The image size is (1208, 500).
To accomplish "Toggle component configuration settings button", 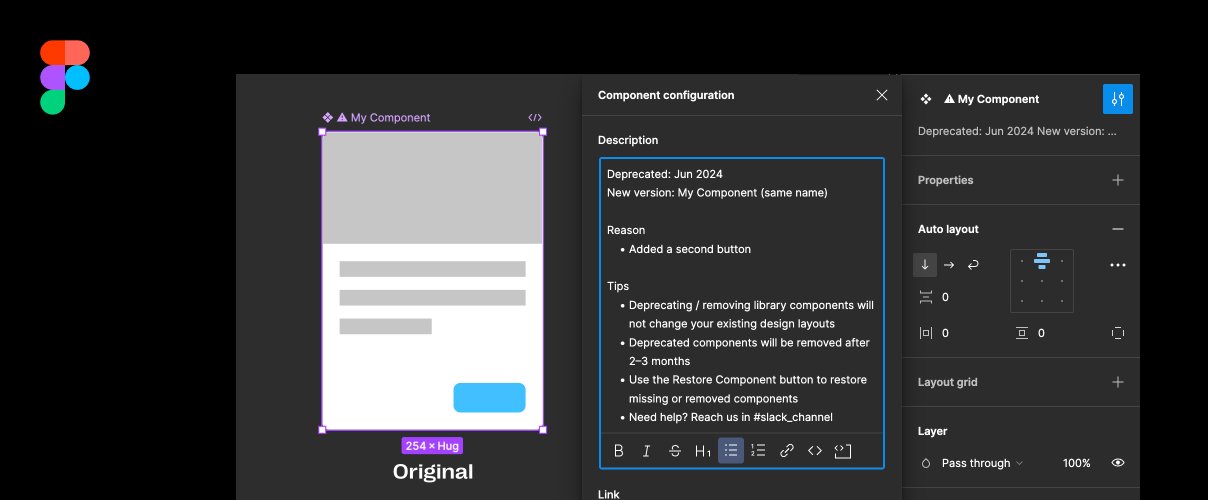I will (1118, 99).
